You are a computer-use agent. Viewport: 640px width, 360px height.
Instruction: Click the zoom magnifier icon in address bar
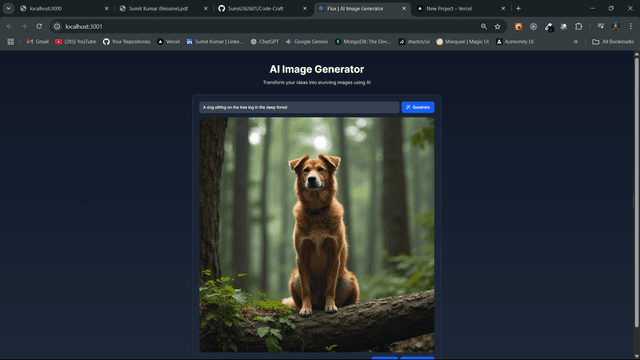(x=484, y=27)
